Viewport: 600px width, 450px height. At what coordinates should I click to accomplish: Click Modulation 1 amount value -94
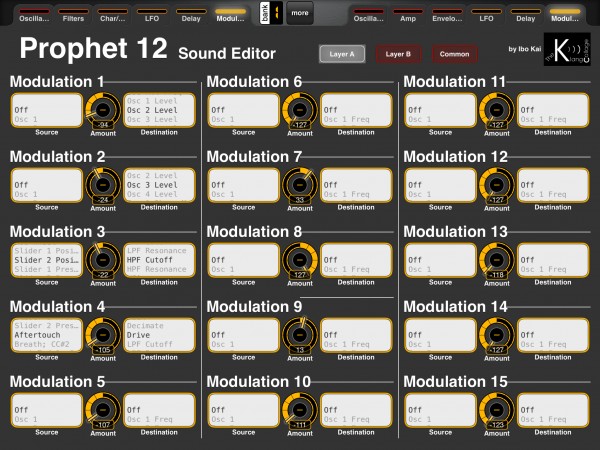coord(103,125)
